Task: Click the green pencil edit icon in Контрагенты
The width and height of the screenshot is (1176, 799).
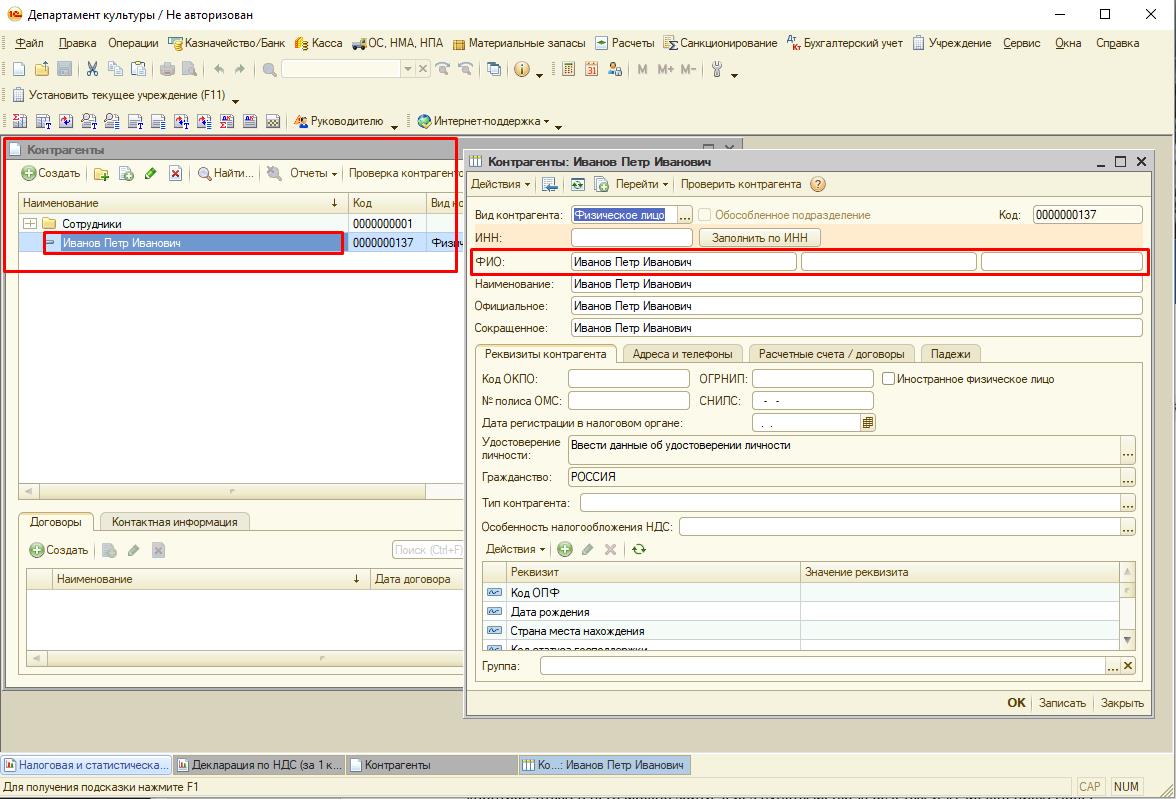Action: tap(151, 174)
